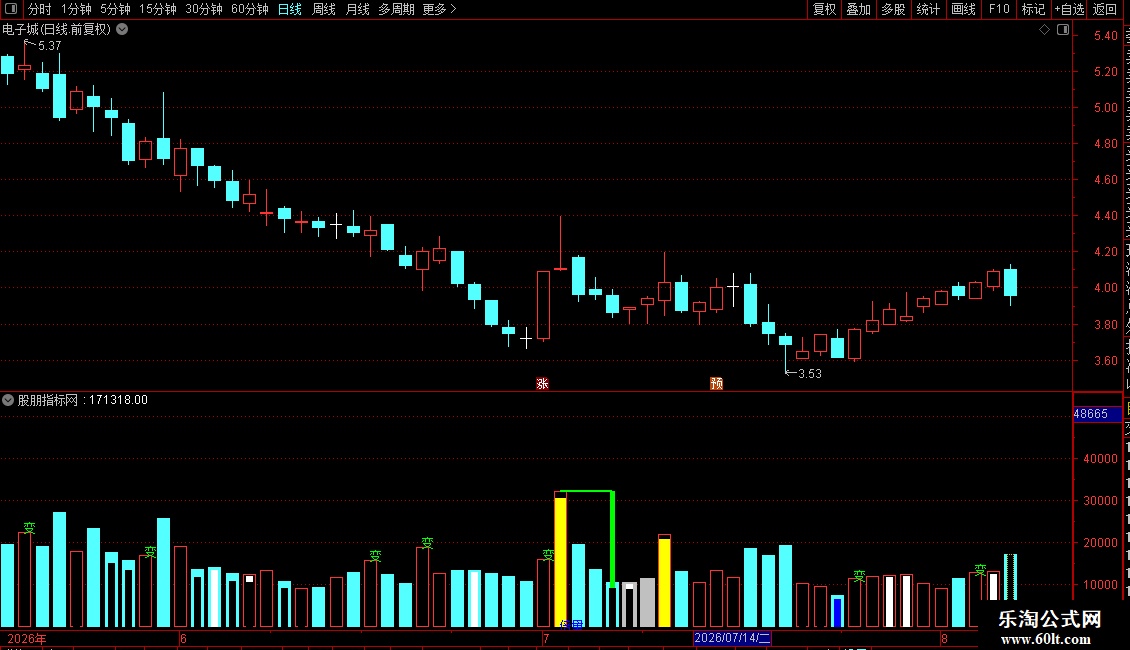Click the 30000 label on the indicator axis

click(1100, 501)
